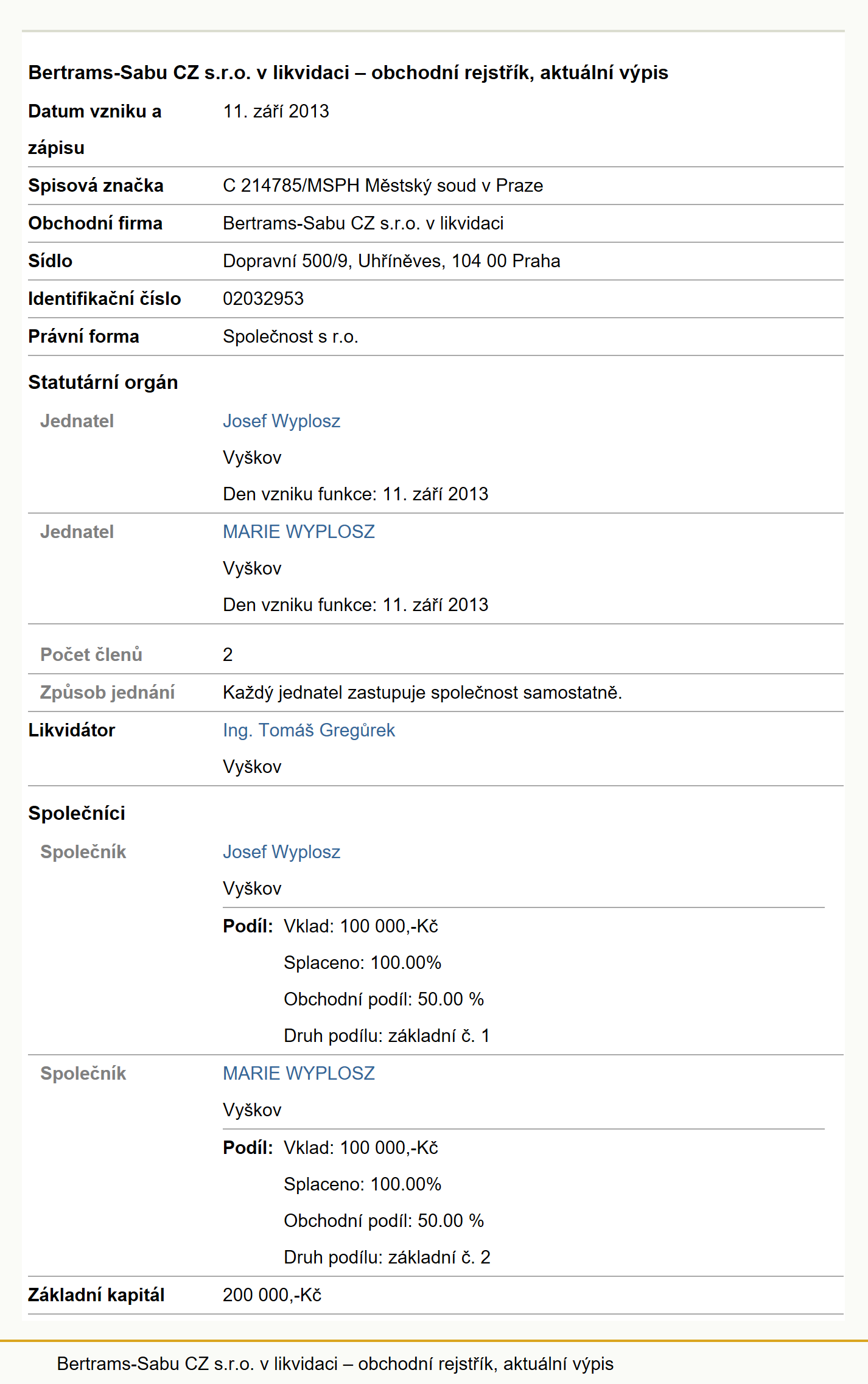Open MARIE WYPLOSZ link under Společník
Image resolution: width=868 pixels, height=1384 pixels.
(x=299, y=1074)
